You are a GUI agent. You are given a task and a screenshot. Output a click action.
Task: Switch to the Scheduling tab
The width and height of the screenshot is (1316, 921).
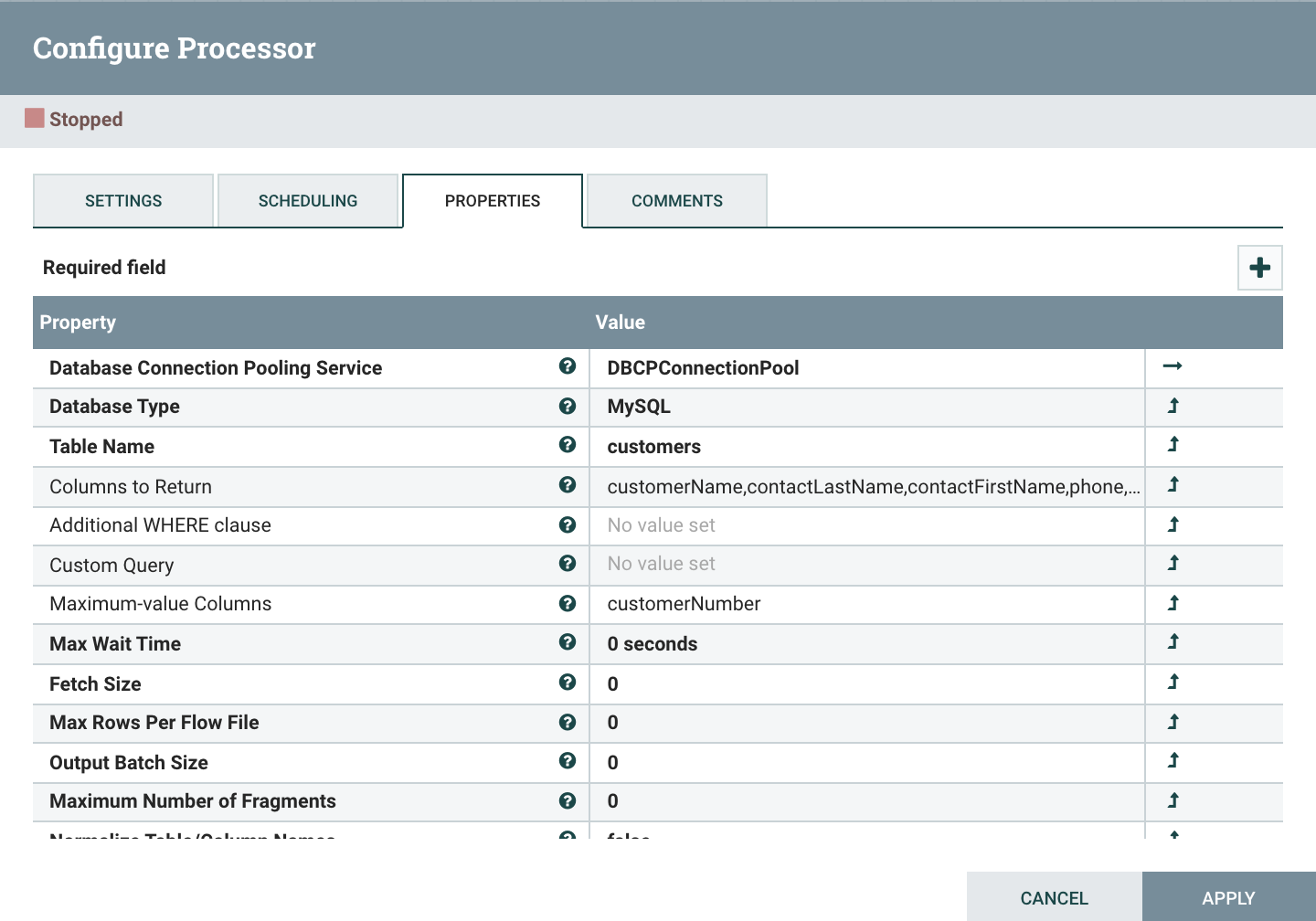point(308,201)
